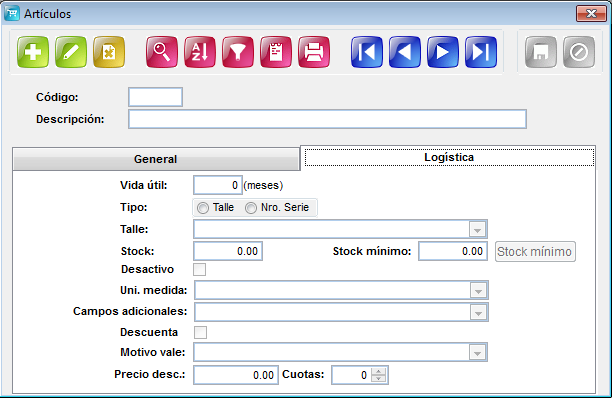
Task: Increase Cuotas with the up spinner arrow
Action: pyautogui.click(x=379, y=371)
